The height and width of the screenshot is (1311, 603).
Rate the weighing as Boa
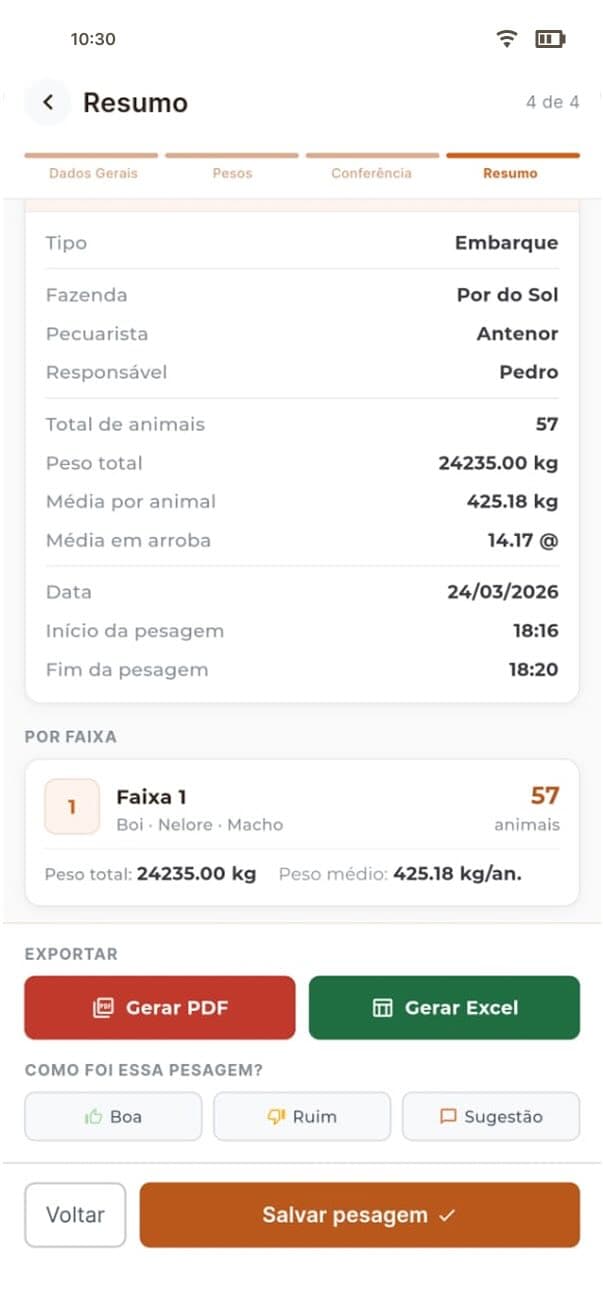pyautogui.click(x=112, y=1116)
